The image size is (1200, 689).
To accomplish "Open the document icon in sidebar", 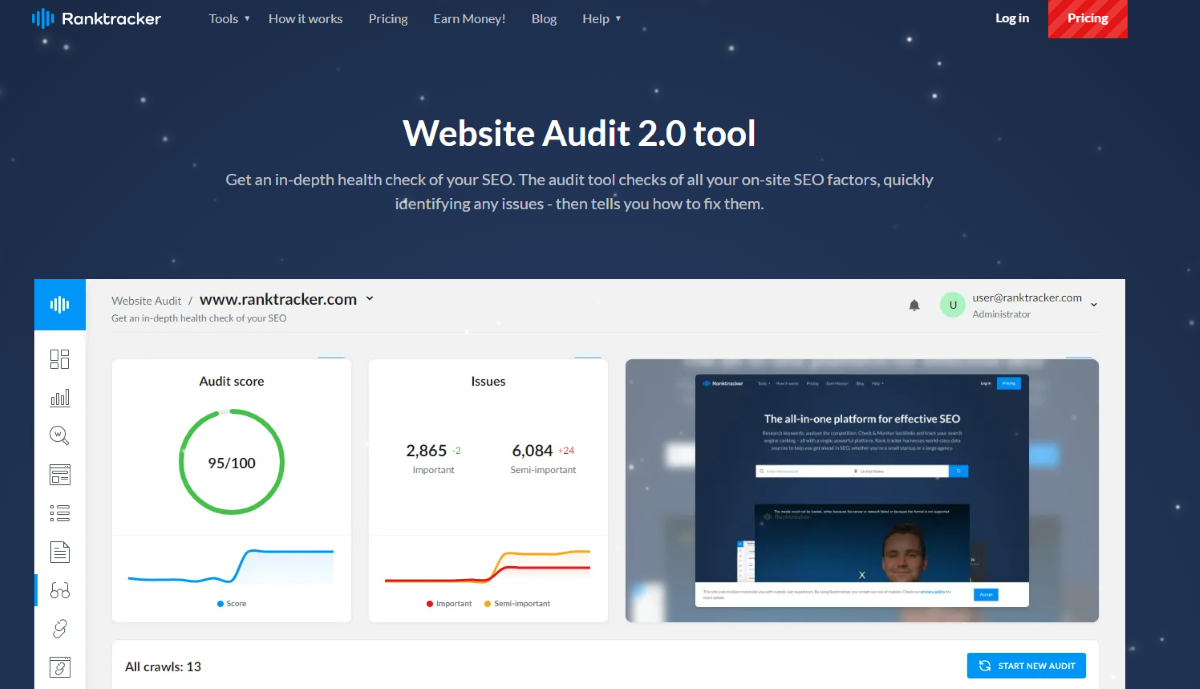I will [x=60, y=551].
